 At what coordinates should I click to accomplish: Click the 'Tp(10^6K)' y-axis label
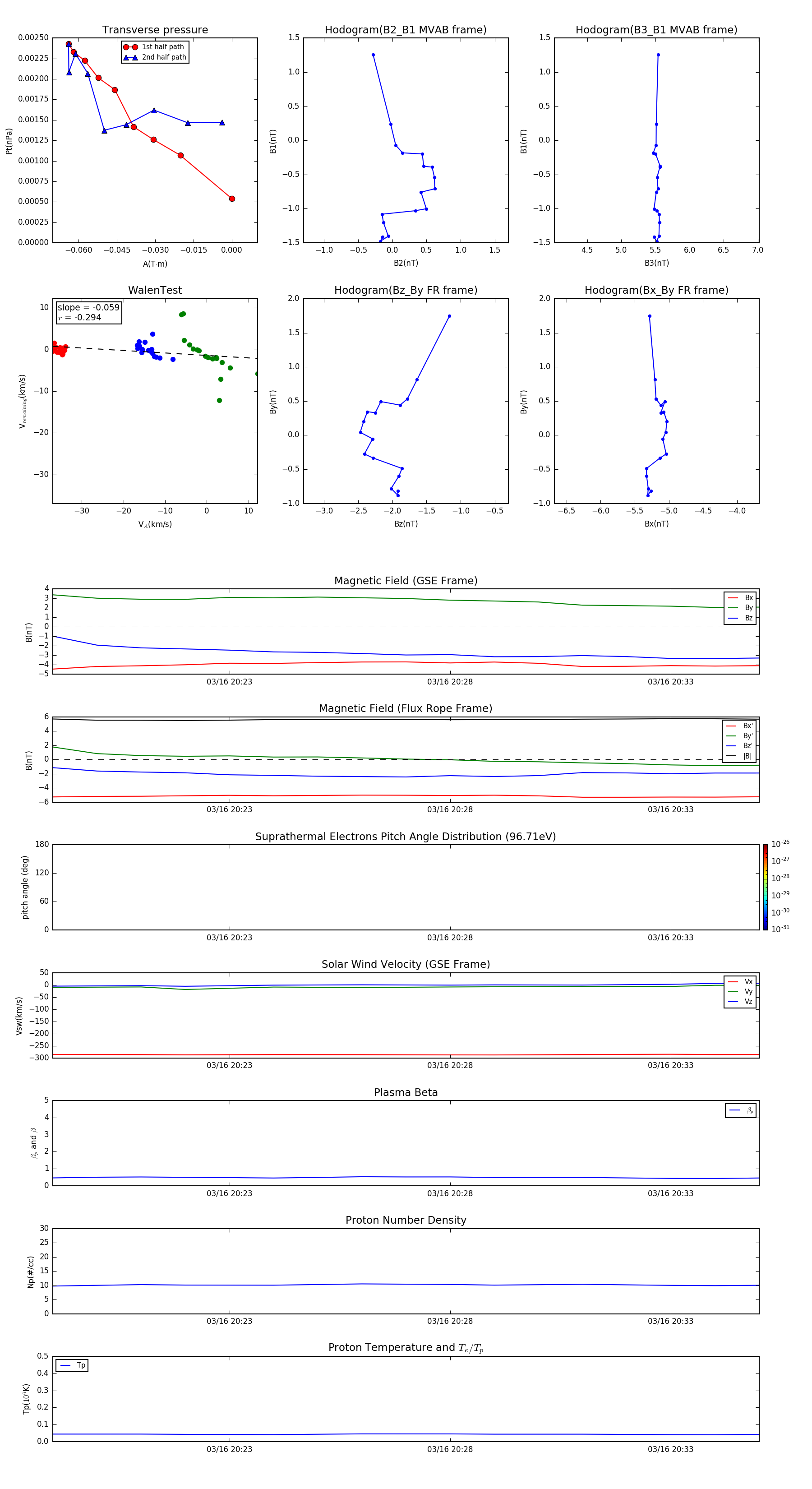pos(26,1399)
